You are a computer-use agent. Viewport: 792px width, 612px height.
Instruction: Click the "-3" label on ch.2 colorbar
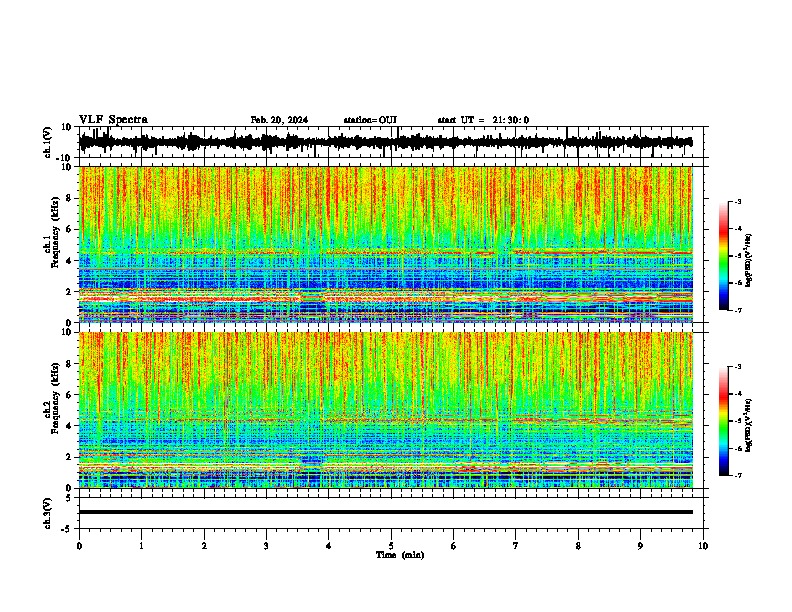737,367
